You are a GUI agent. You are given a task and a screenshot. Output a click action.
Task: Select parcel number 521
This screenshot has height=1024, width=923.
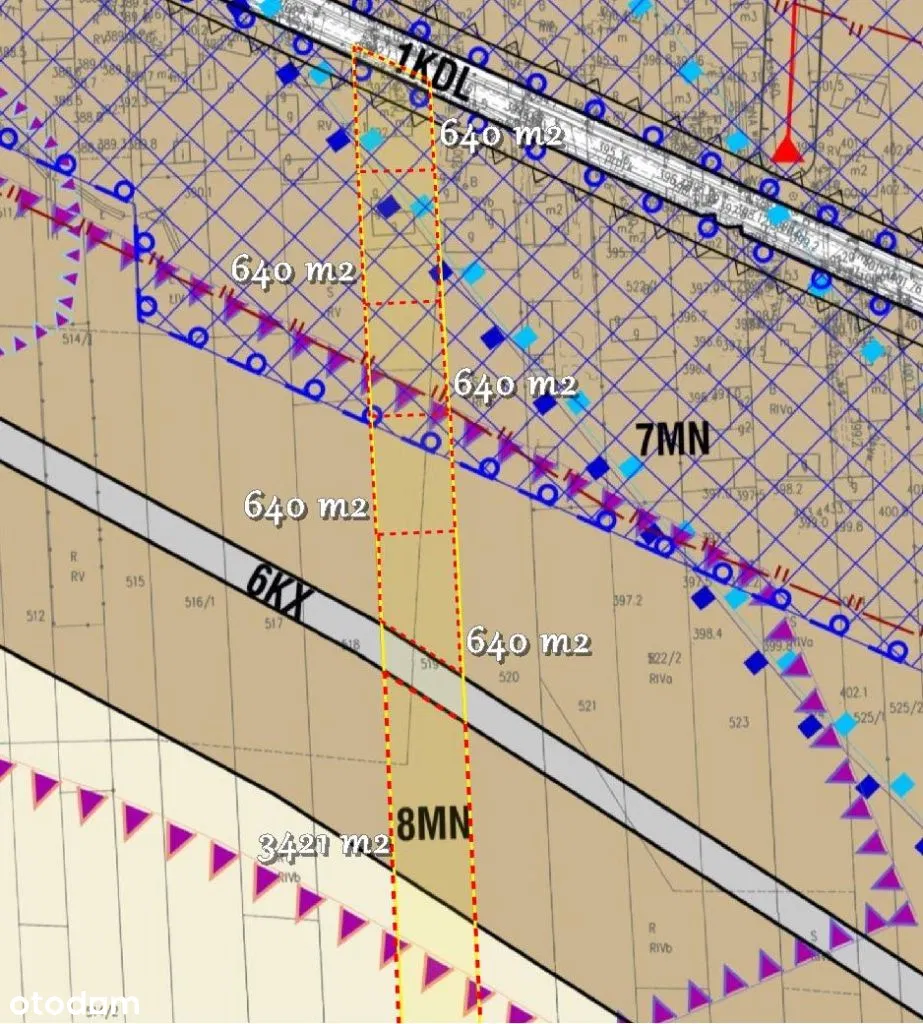point(587,706)
